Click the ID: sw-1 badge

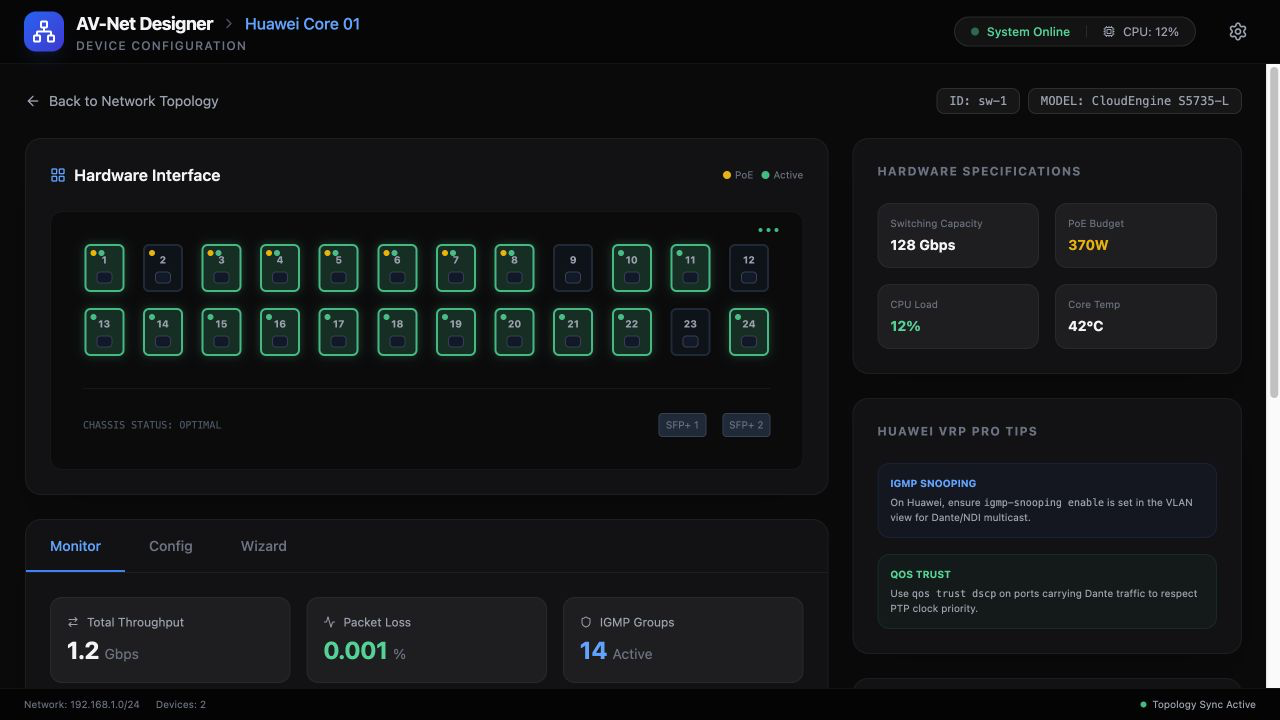pos(978,101)
